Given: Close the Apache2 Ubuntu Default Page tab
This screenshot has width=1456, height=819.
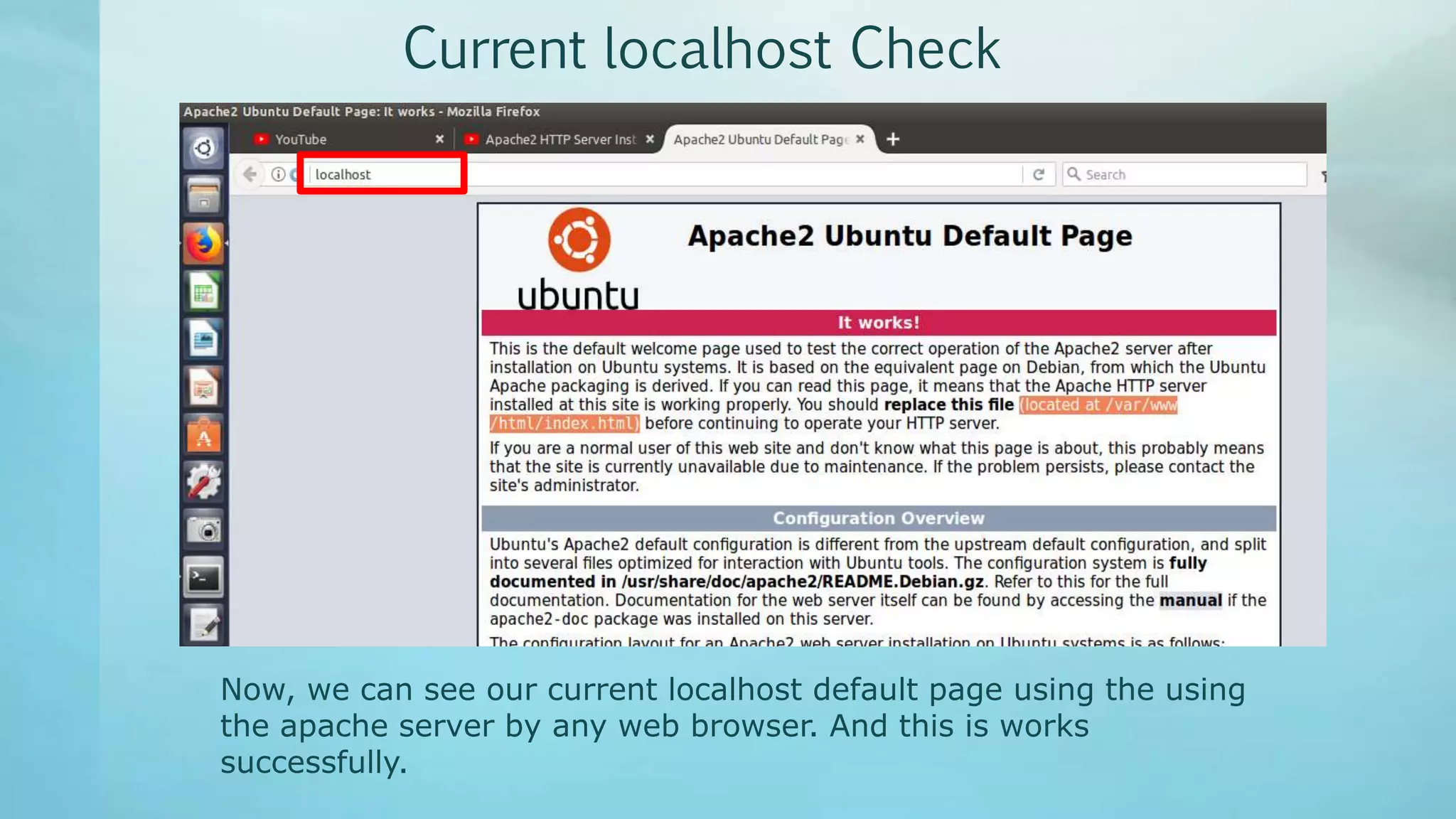Looking at the screenshot, I should 860,139.
